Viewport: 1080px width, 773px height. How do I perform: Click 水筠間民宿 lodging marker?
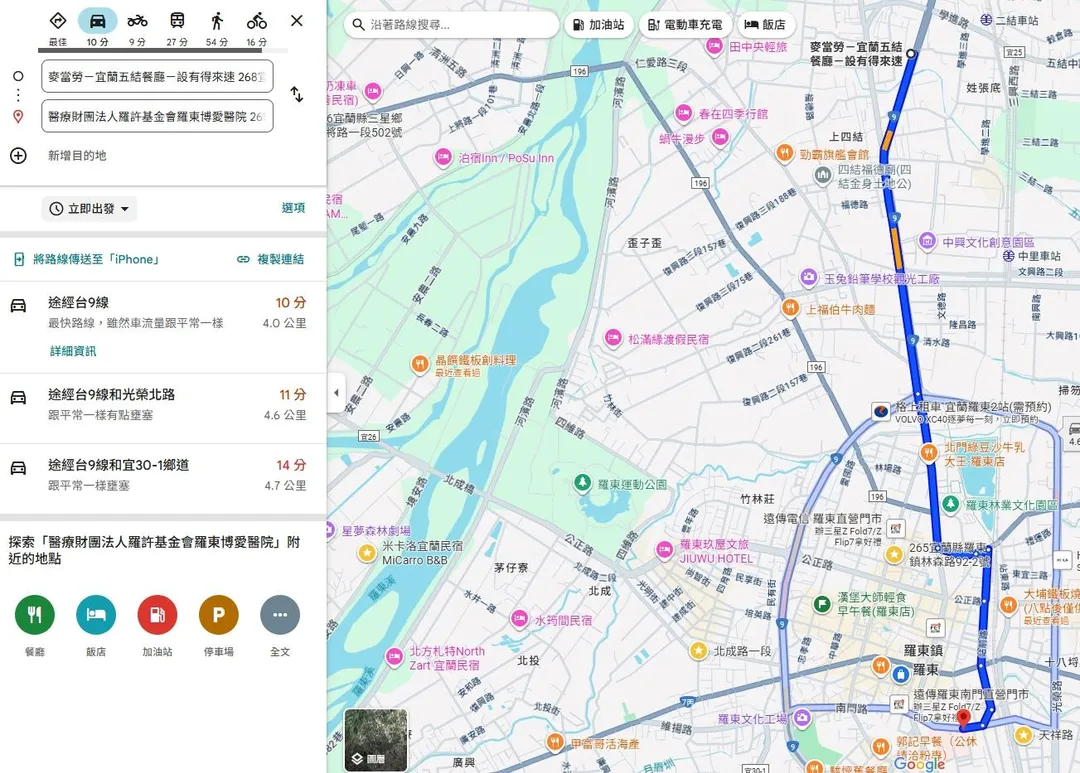tap(520, 619)
